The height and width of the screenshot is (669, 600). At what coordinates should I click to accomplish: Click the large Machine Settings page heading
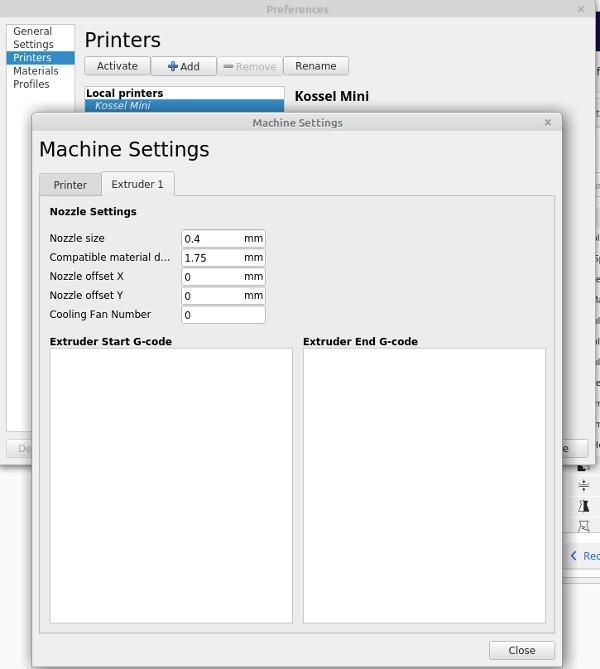pyautogui.click(x=124, y=150)
